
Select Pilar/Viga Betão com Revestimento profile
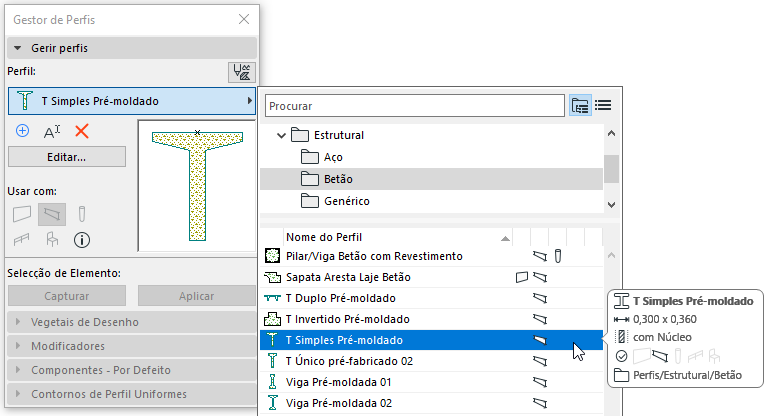[432, 256]
